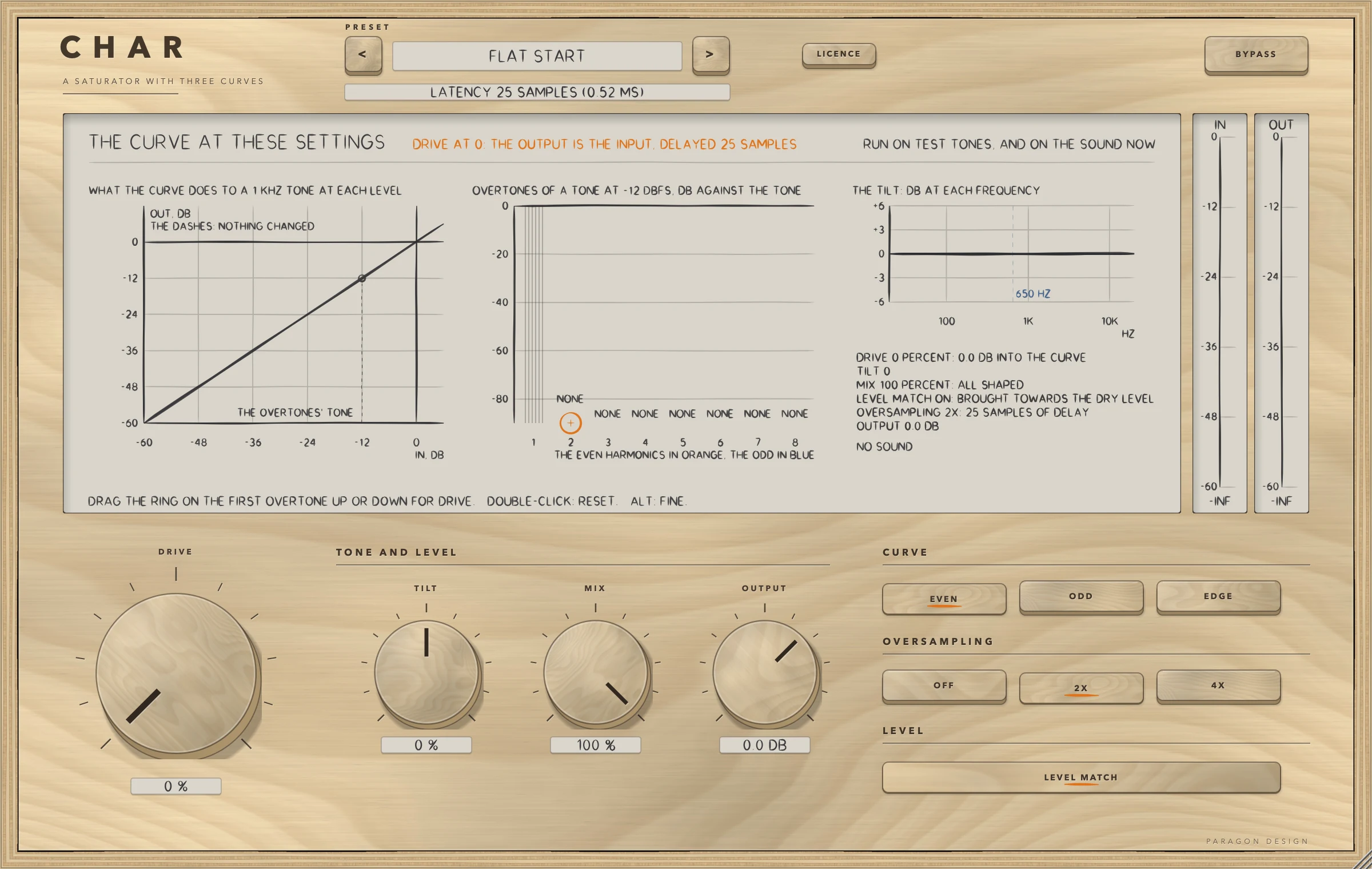Click the Output knob
Viewport: 1372px width, 869px height.
pyautogui.click(x=765, y=673)
